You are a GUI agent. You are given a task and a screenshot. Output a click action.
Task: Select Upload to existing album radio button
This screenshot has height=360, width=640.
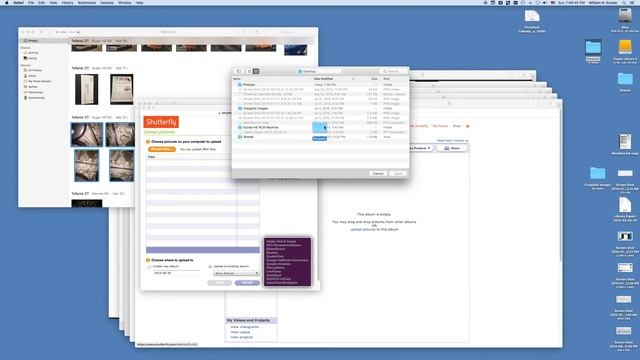pos(210,267)
